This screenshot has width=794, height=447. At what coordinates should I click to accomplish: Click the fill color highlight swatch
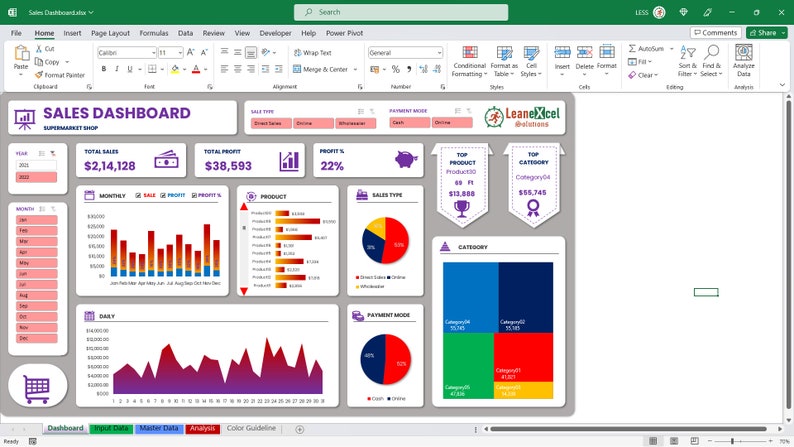[175, 69]
